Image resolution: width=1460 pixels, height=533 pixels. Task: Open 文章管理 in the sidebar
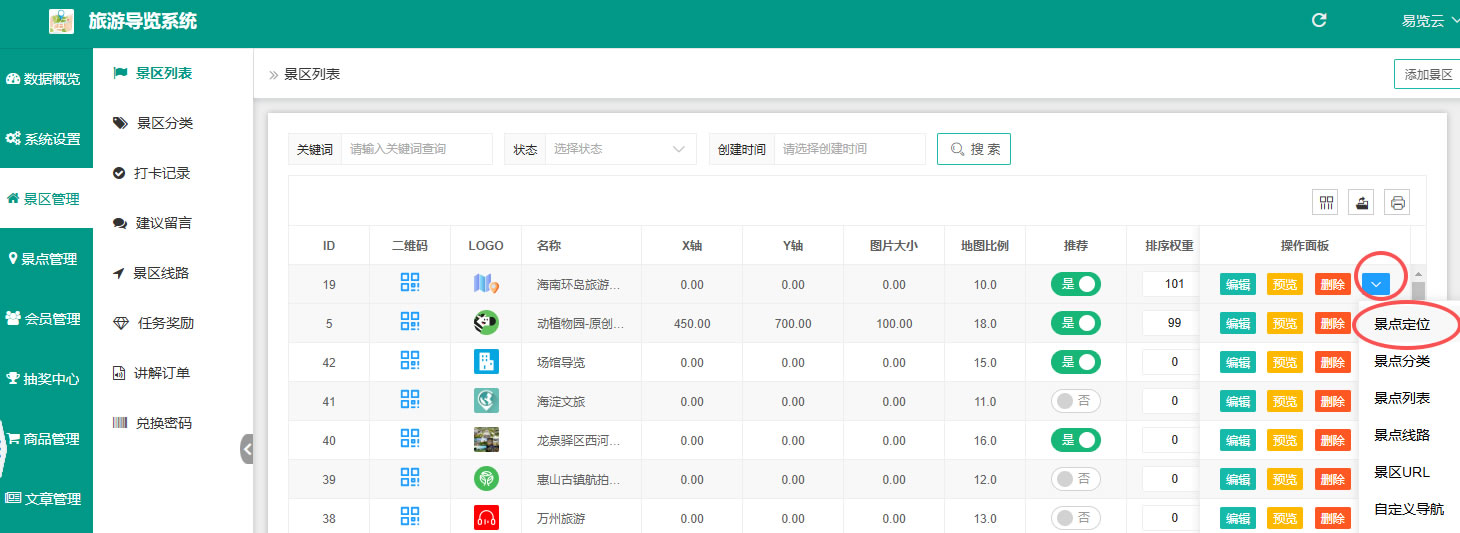[46, 499]
